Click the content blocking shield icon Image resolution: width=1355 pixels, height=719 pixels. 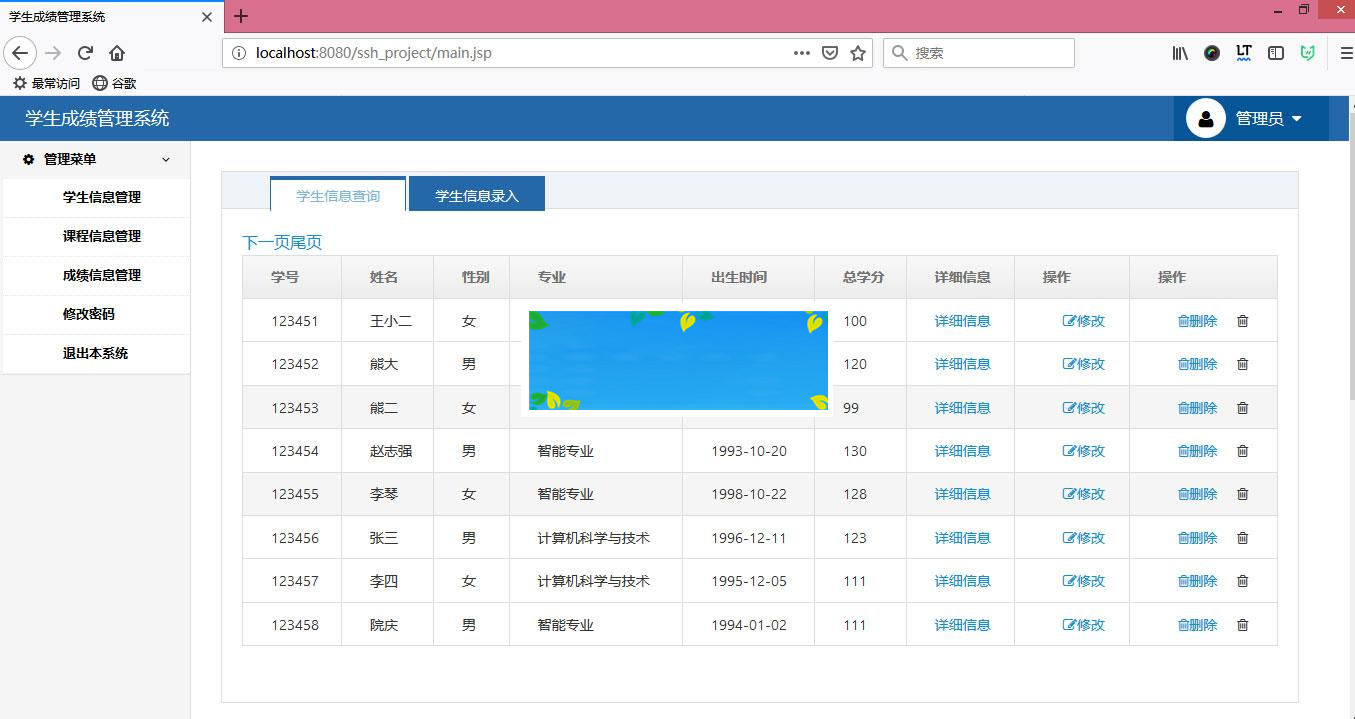click(x=830, y=53)
